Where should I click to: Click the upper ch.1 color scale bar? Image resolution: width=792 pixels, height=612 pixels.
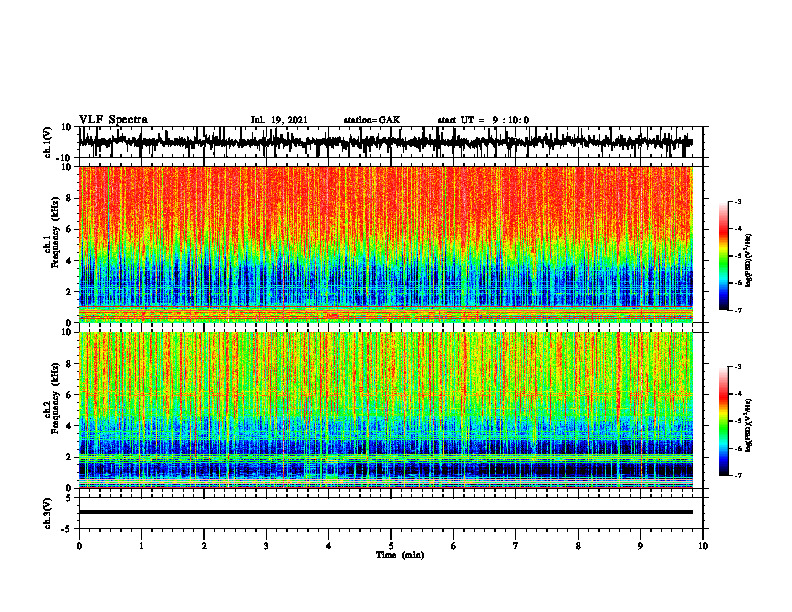point(724,256)
